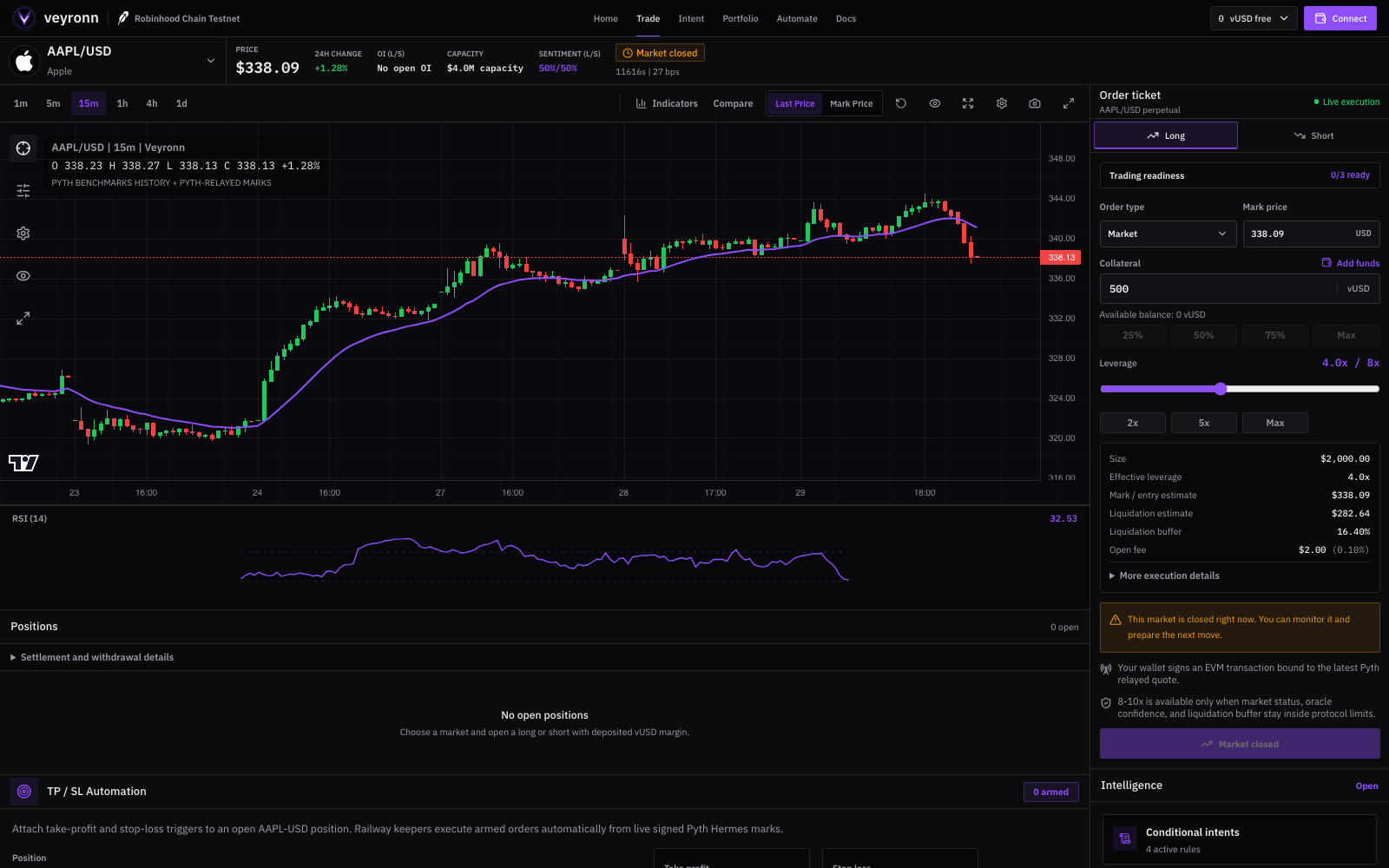Expand the Trading readiness row
This screenshot has width=1389, height=868.
1240,175
